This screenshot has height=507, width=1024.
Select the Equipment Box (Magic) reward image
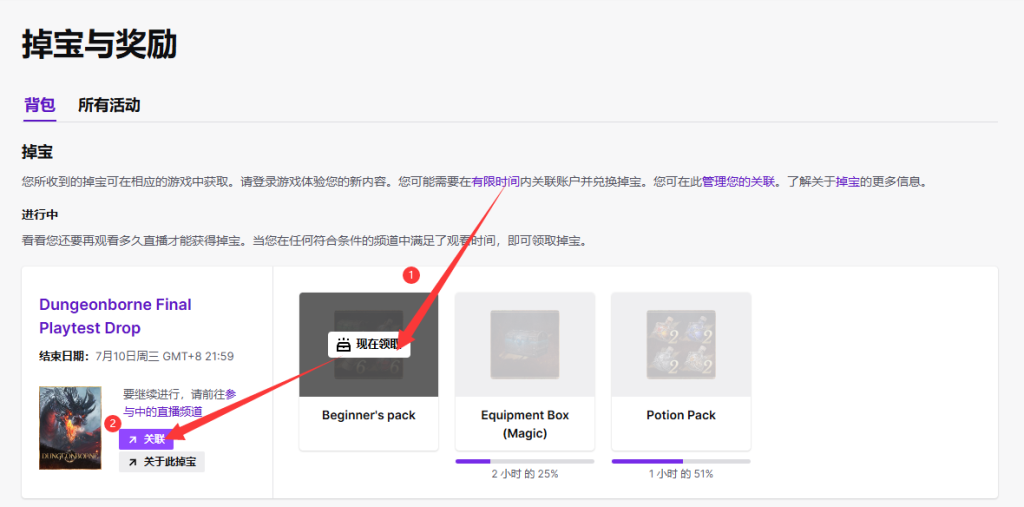(524, 344)
